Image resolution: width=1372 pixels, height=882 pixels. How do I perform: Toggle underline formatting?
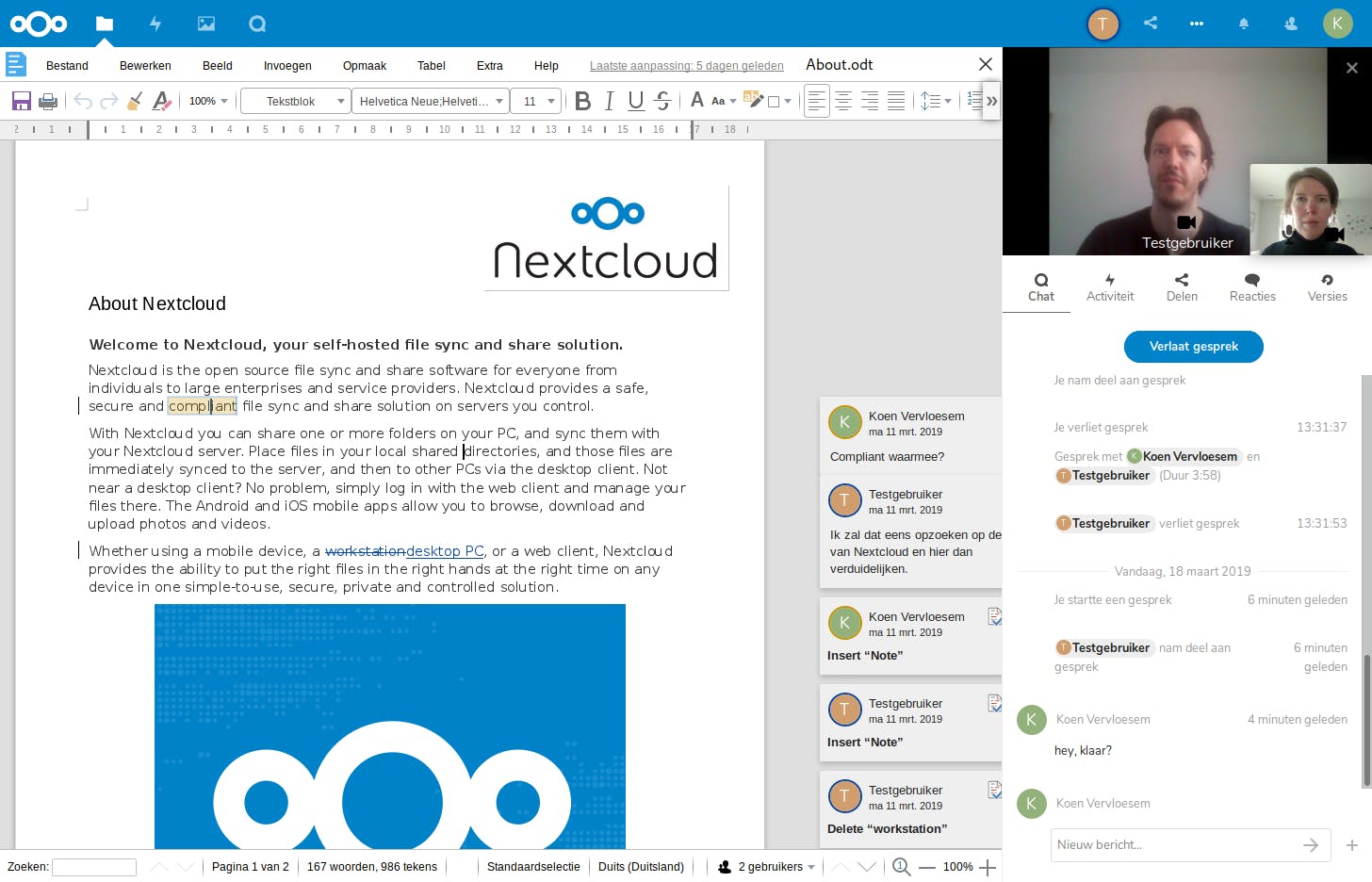[636, 101]
